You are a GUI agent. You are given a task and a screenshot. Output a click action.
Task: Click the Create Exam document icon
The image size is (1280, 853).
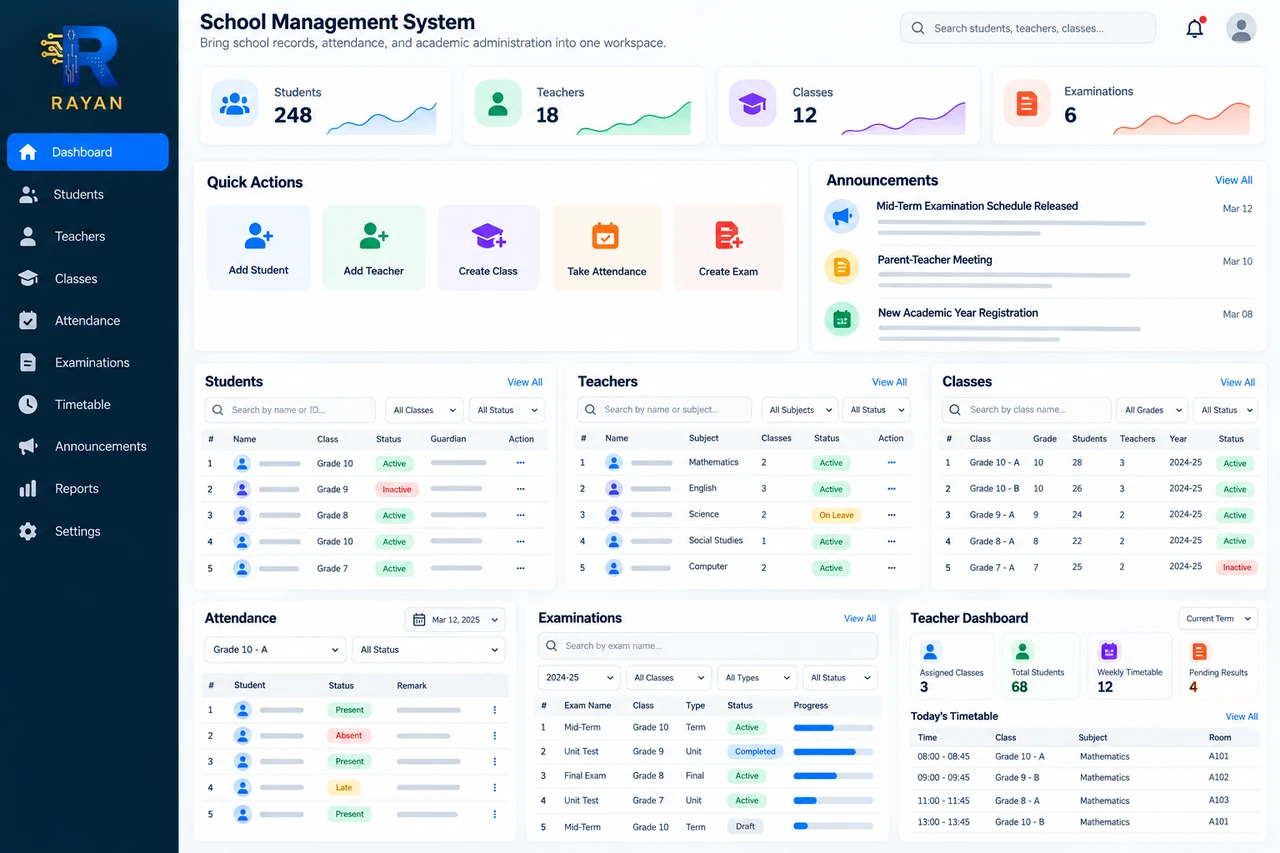728,236
